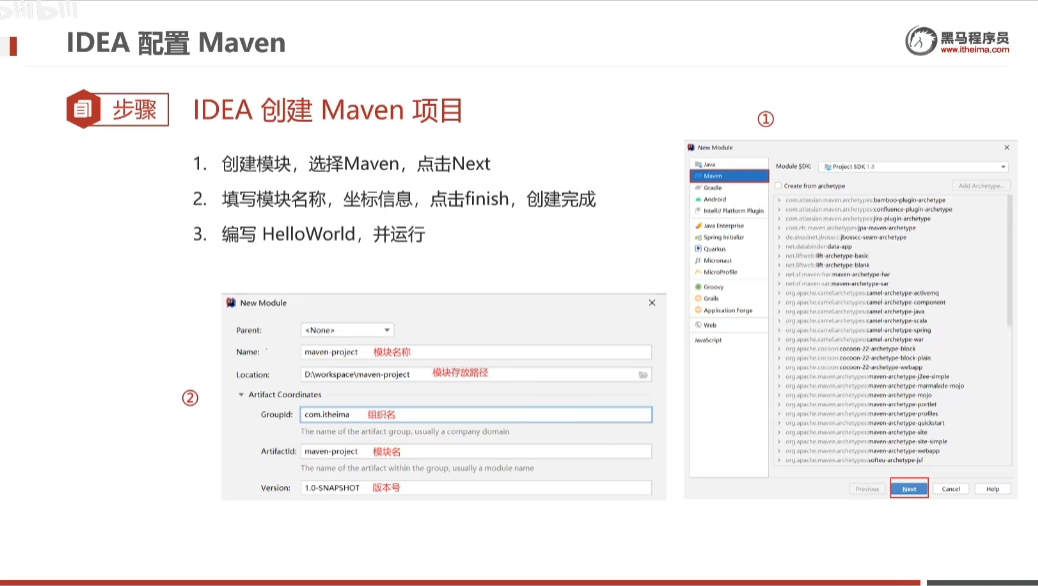
Task: Click the Cancel button
Action: [951, 489]
